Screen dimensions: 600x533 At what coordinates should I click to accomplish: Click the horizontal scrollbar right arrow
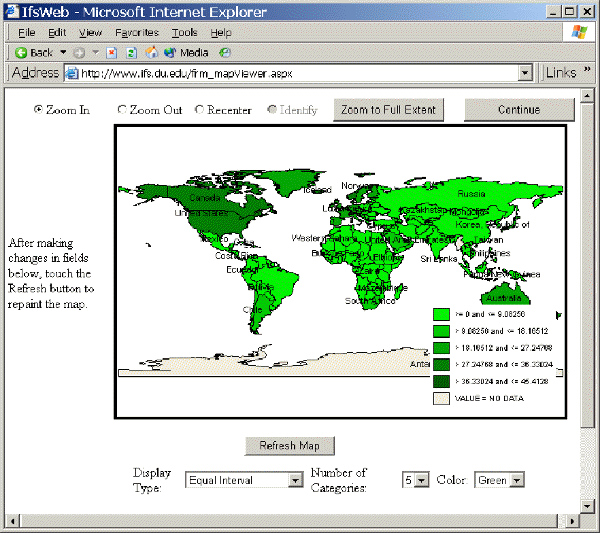pos(572,521)
